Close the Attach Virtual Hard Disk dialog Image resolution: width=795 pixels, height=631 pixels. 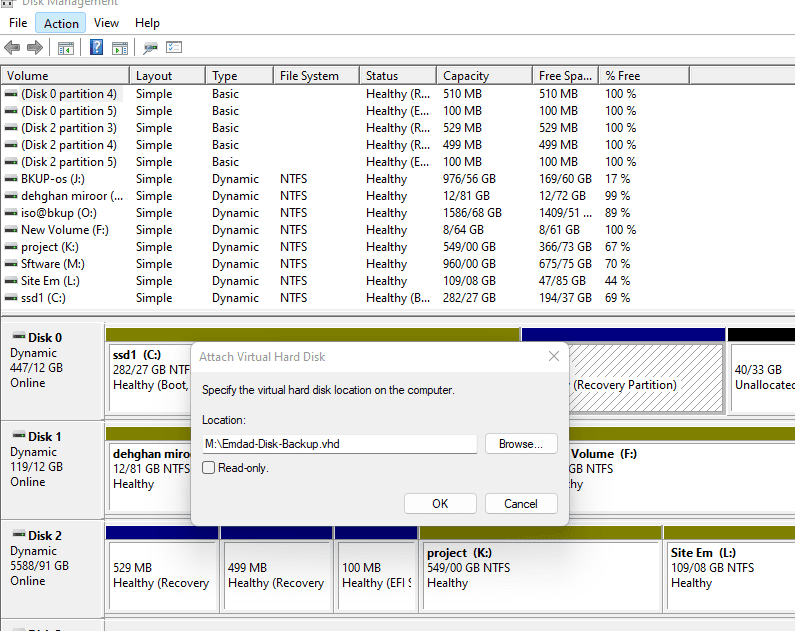click(554, 356)
